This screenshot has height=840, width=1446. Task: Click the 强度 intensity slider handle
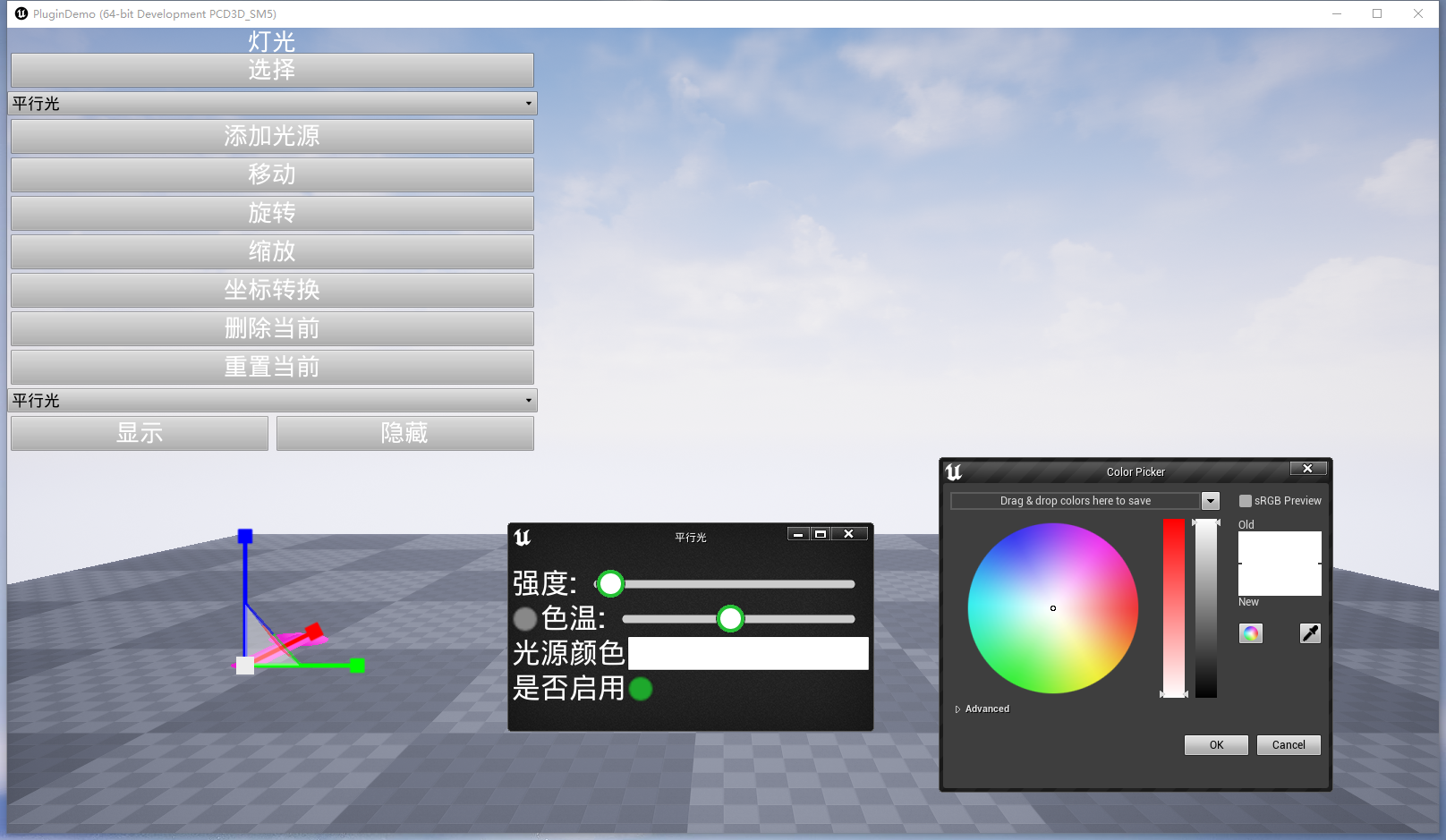pyautogui.click(x=610, y=584)
